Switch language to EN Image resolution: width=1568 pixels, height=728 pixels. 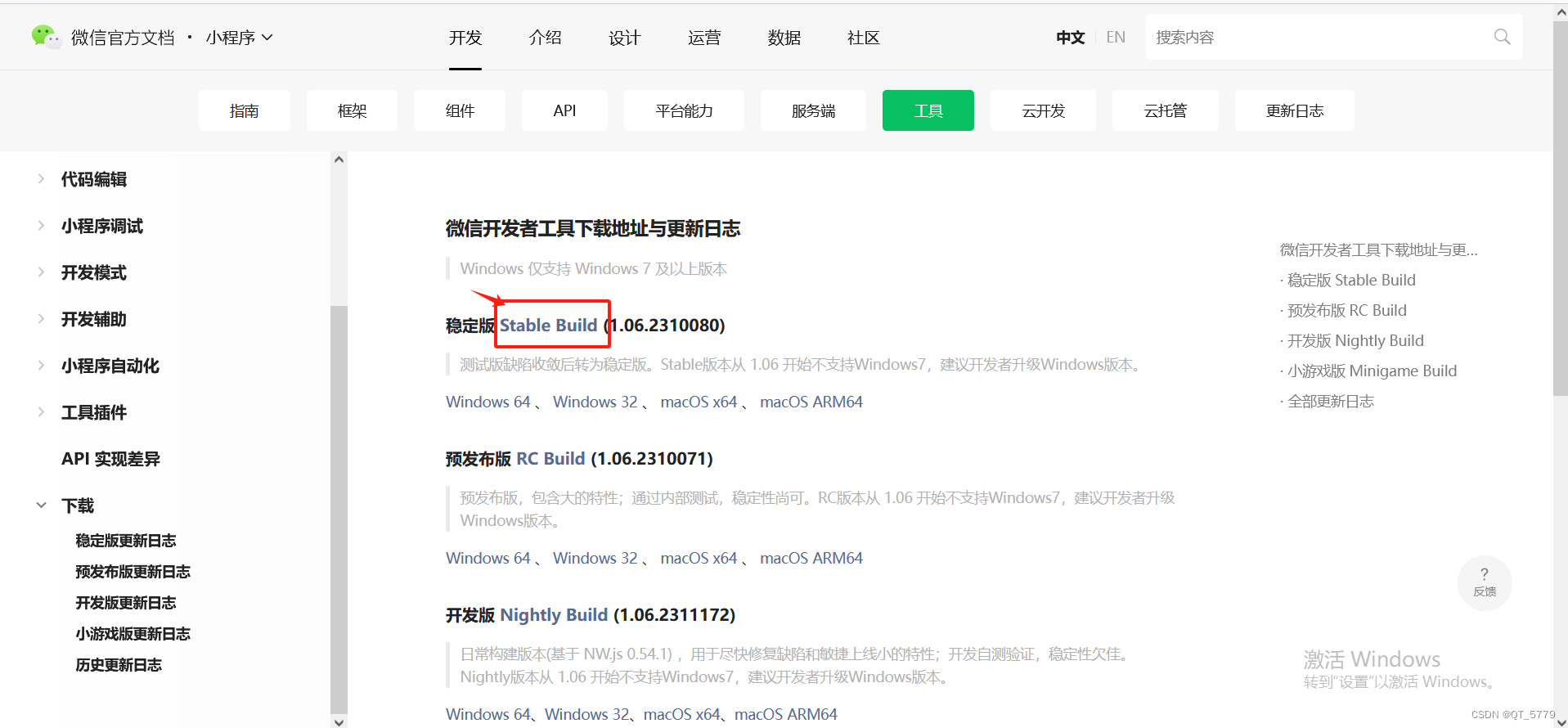1116,38
